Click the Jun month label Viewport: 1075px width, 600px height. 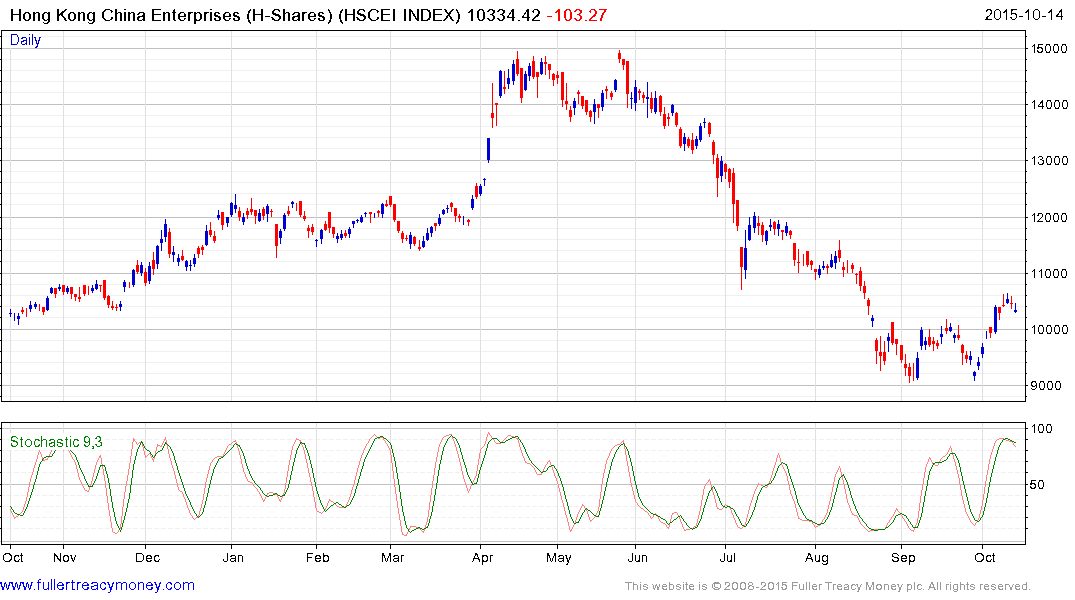coord(638,557)
